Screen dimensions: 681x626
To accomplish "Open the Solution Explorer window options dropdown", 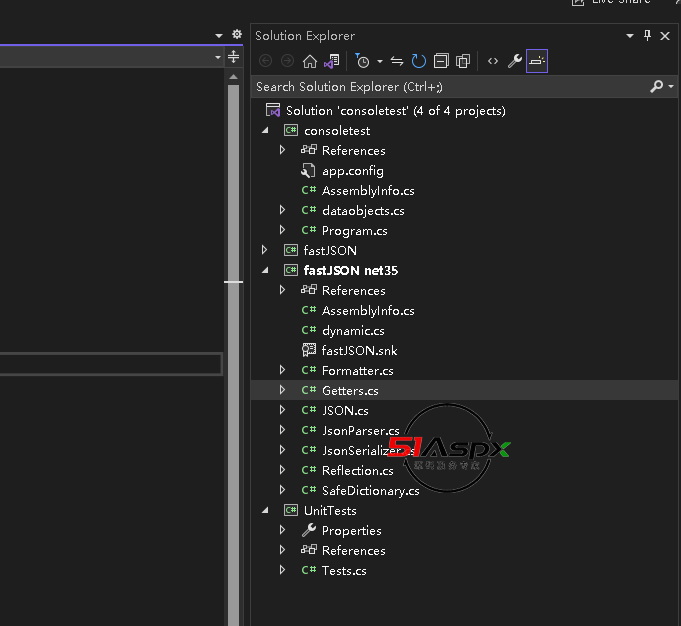I will [630, 36].
